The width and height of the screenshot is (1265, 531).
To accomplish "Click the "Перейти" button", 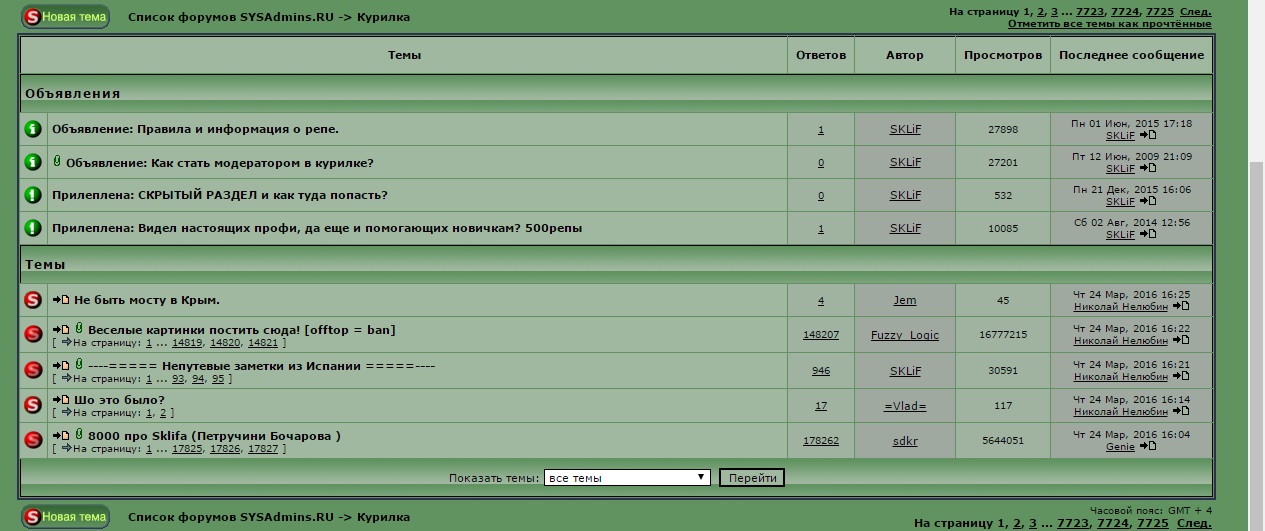I will 752,478.
